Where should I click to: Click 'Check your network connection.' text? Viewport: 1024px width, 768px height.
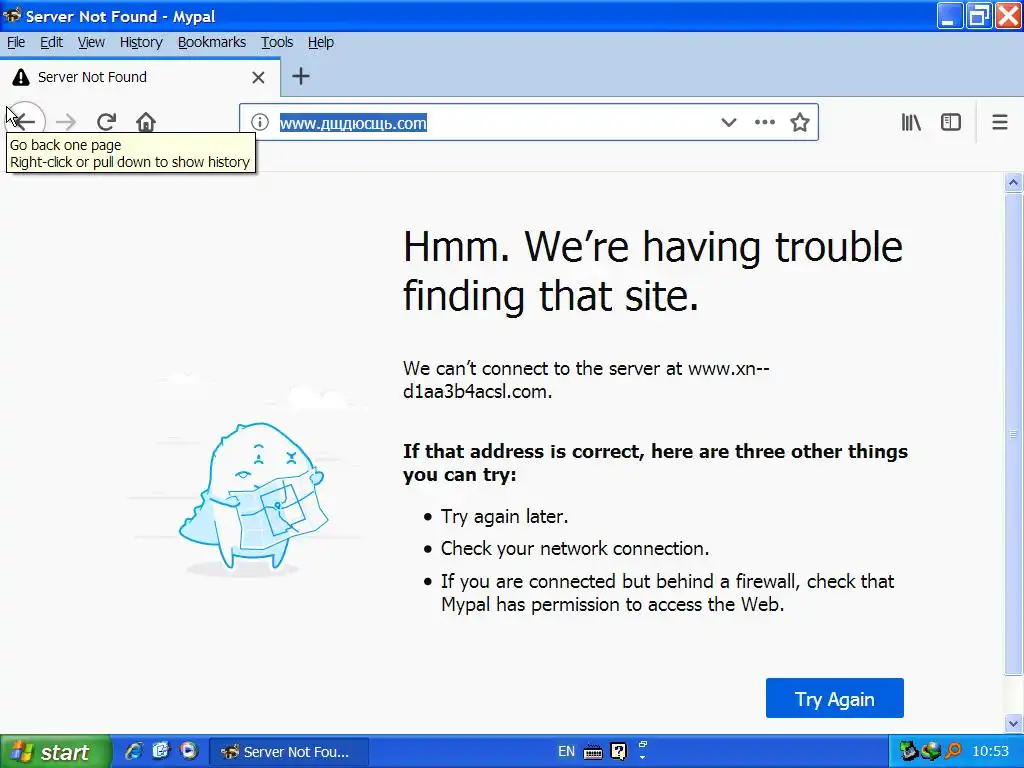[x=575, y=549]
